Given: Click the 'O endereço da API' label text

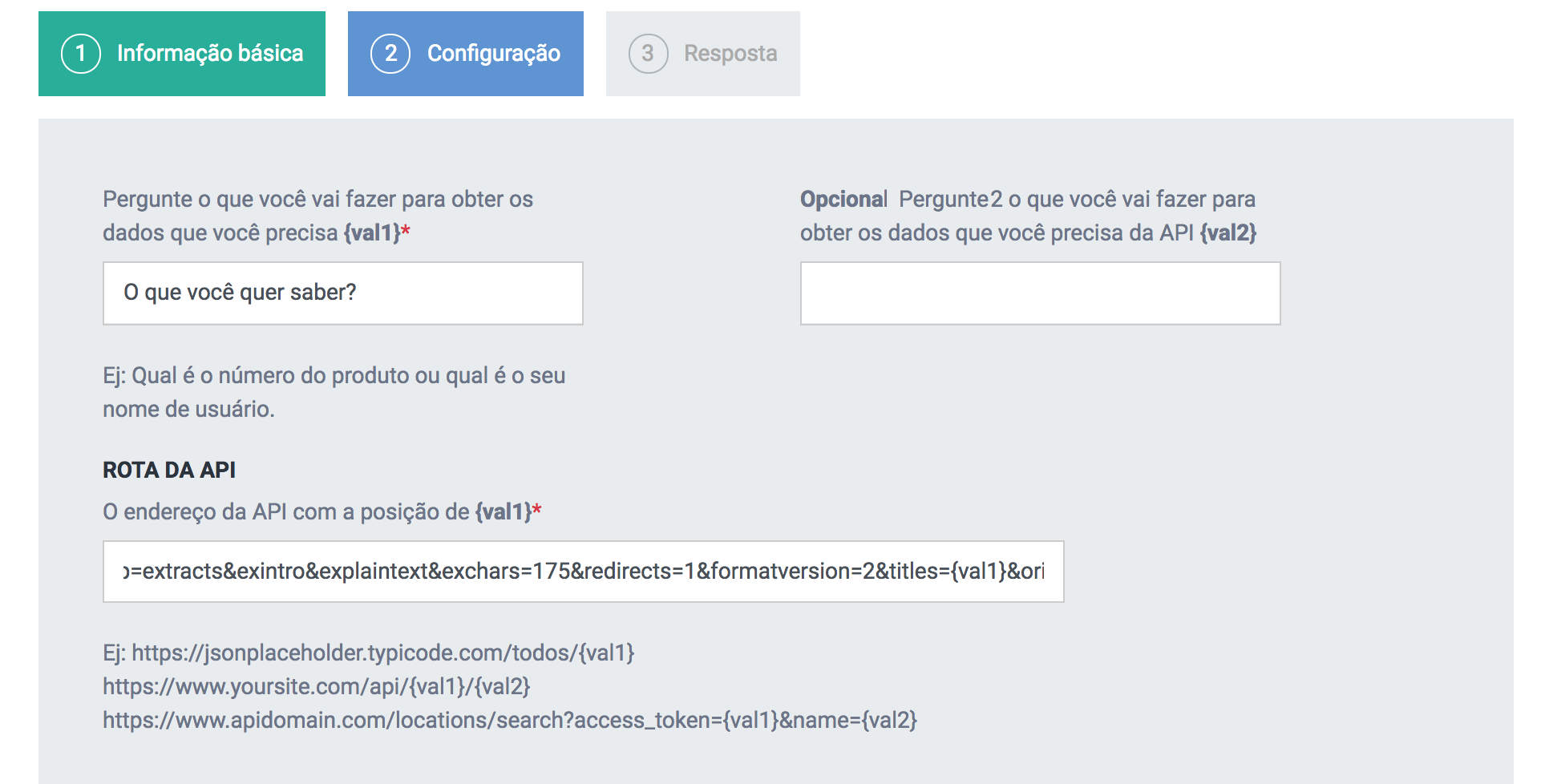Looking at the screenshot, I should click(322, 511).
